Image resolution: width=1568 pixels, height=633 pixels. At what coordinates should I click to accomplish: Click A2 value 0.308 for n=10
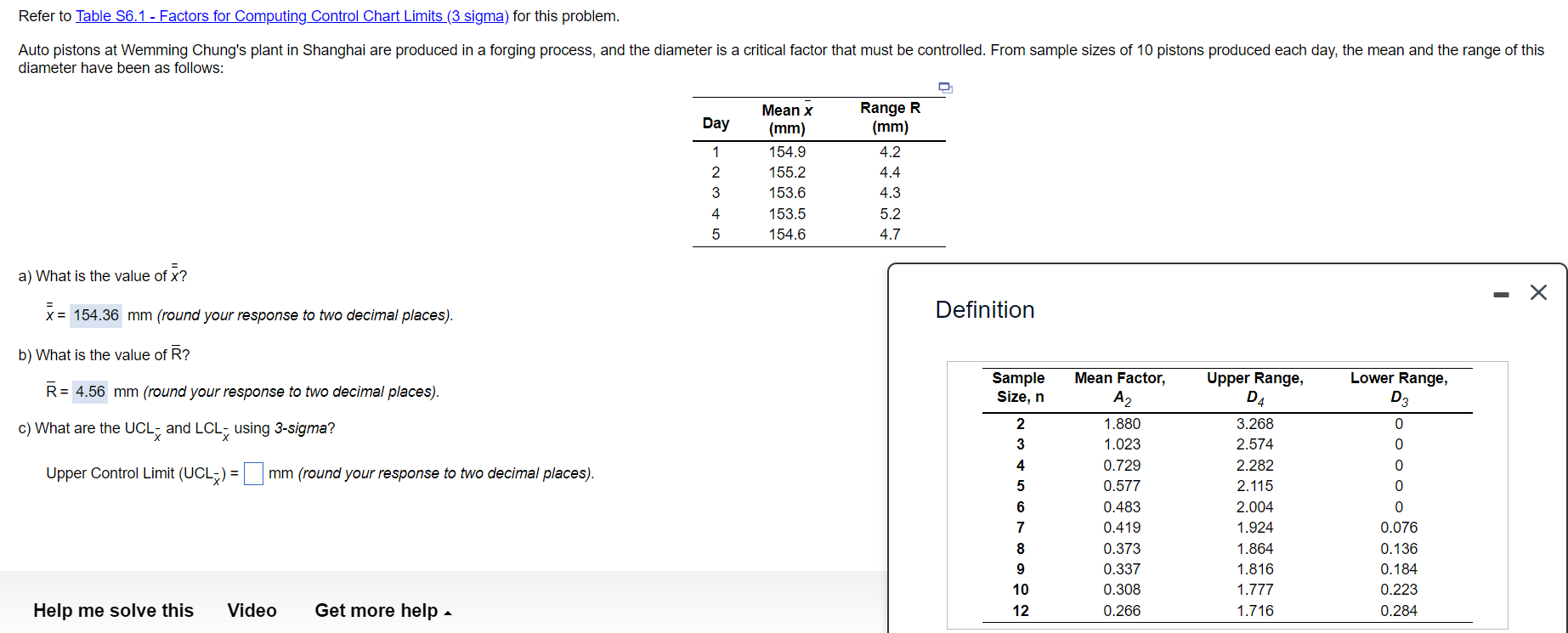point(1122,590)
